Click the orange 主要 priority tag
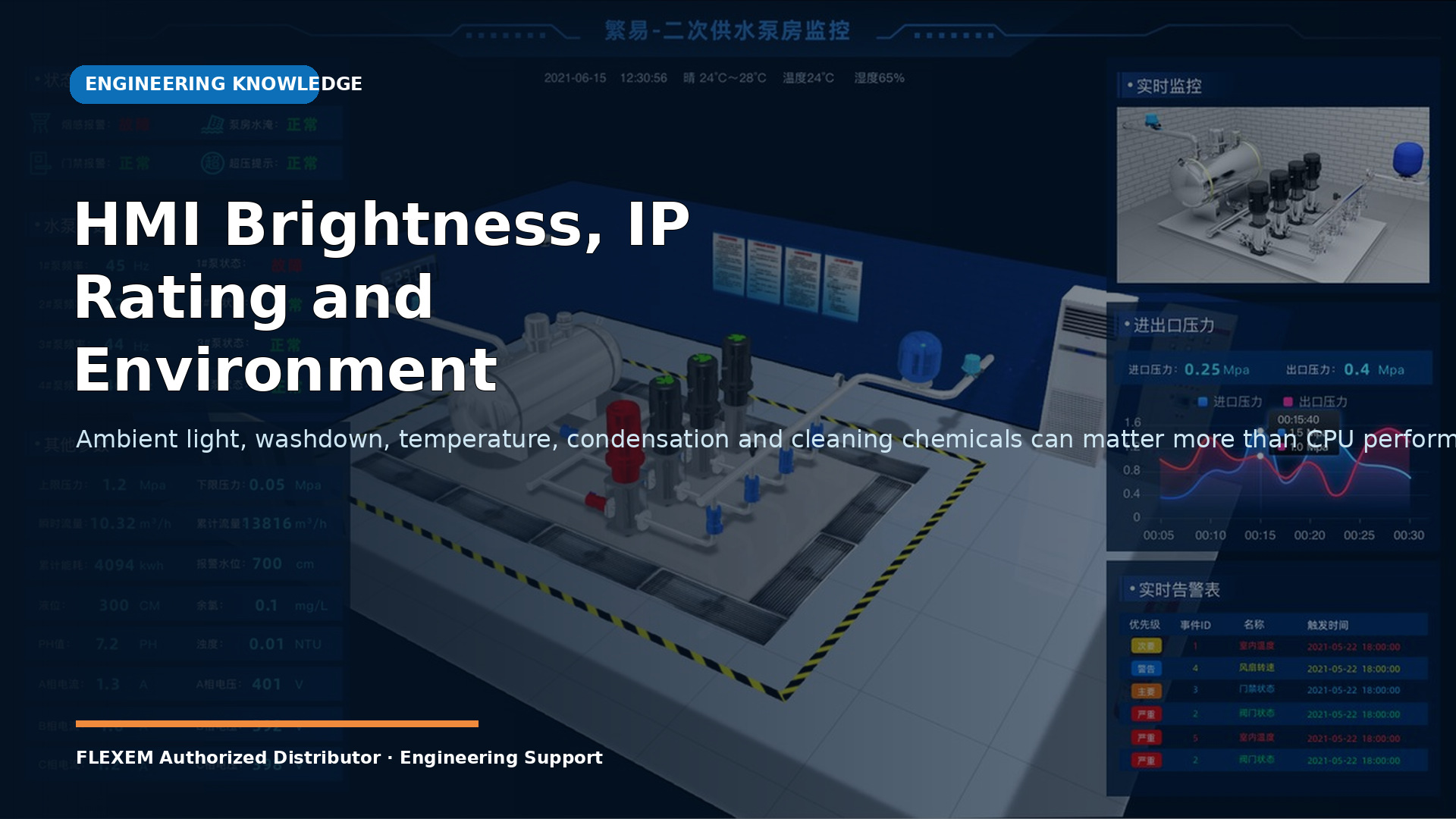1456x819 pixels. 1146,692
